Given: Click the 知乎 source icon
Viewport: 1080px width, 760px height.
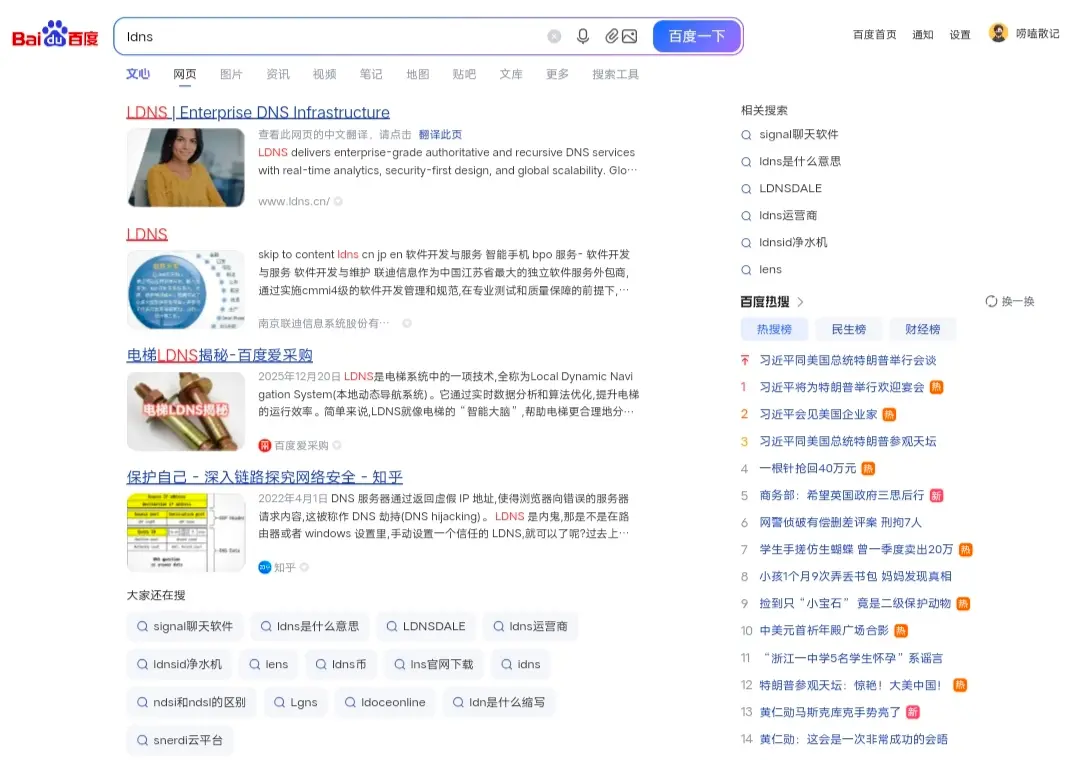Looking at the screenshot, I should click(x=264, y=567).
